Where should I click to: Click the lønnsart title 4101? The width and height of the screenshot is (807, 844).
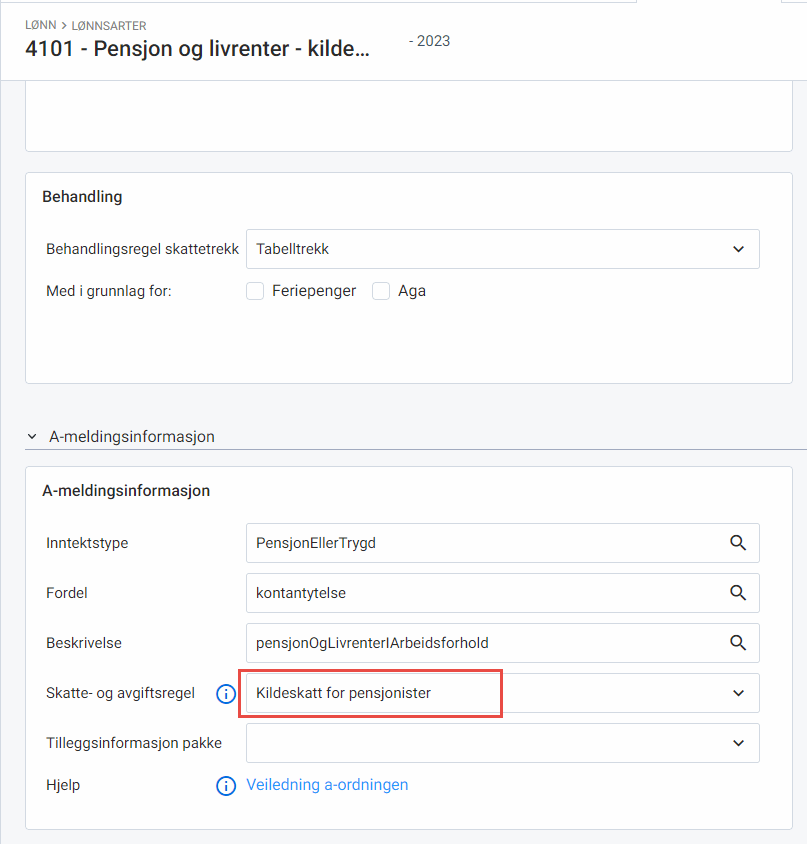(x=46, y=49)
